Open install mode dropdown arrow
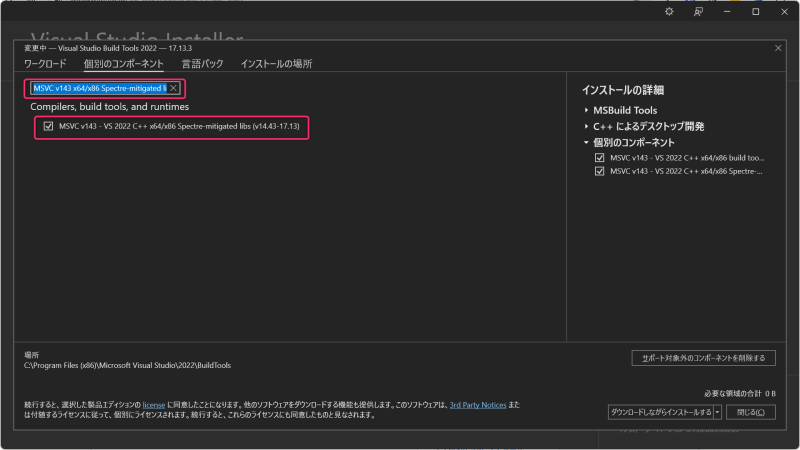 tap(717, 412)
